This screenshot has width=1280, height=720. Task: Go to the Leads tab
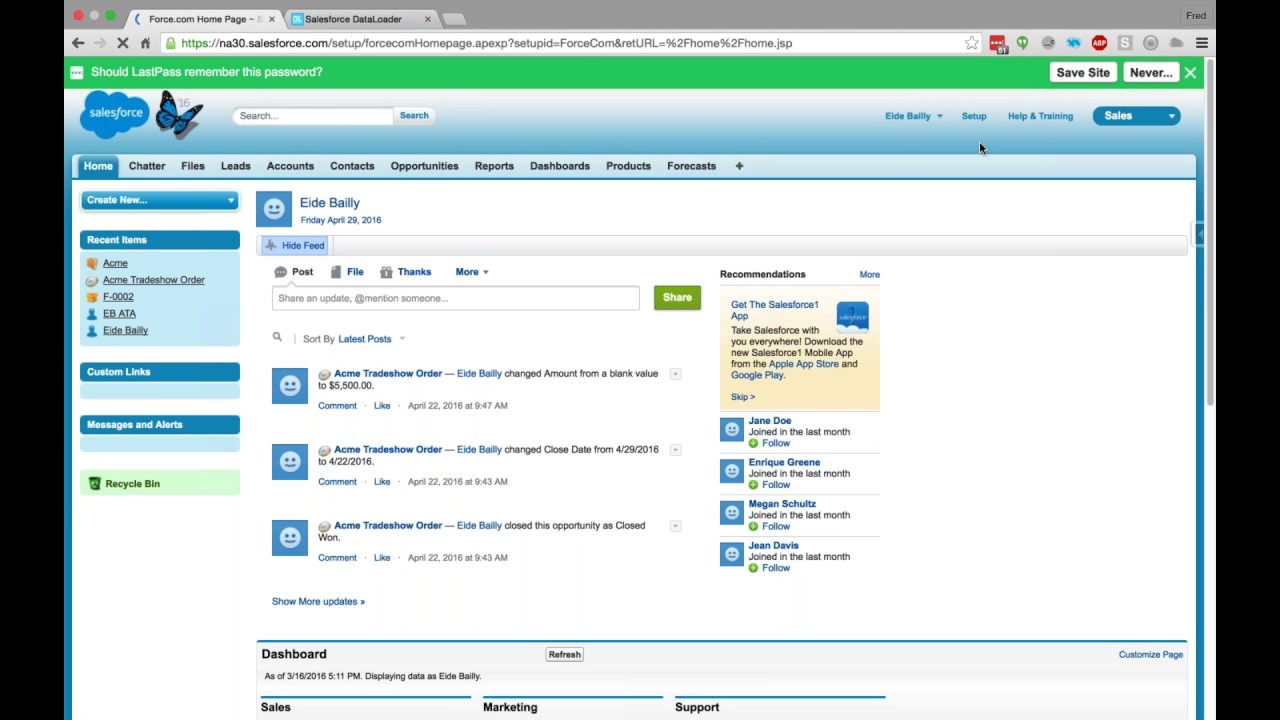236,166
